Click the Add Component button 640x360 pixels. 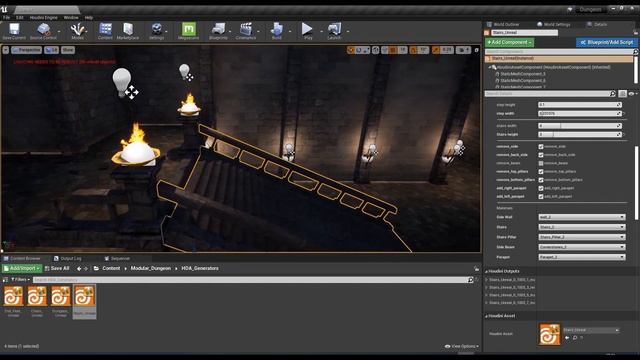(x=509, y=42)
